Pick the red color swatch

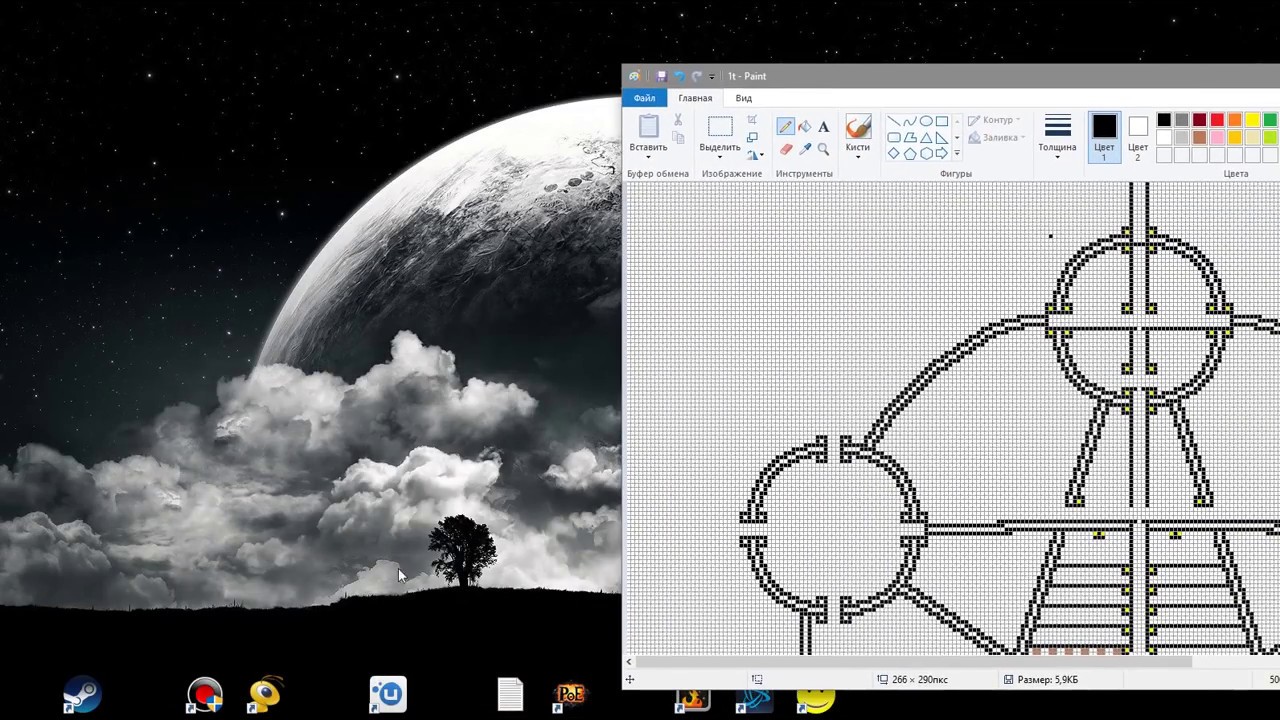pyautogui.click(x=1217, y=120)
